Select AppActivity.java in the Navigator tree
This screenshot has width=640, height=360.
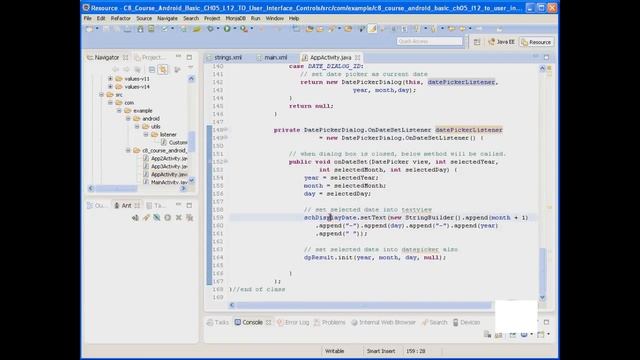pyautogui.click(x=165, y=174)
